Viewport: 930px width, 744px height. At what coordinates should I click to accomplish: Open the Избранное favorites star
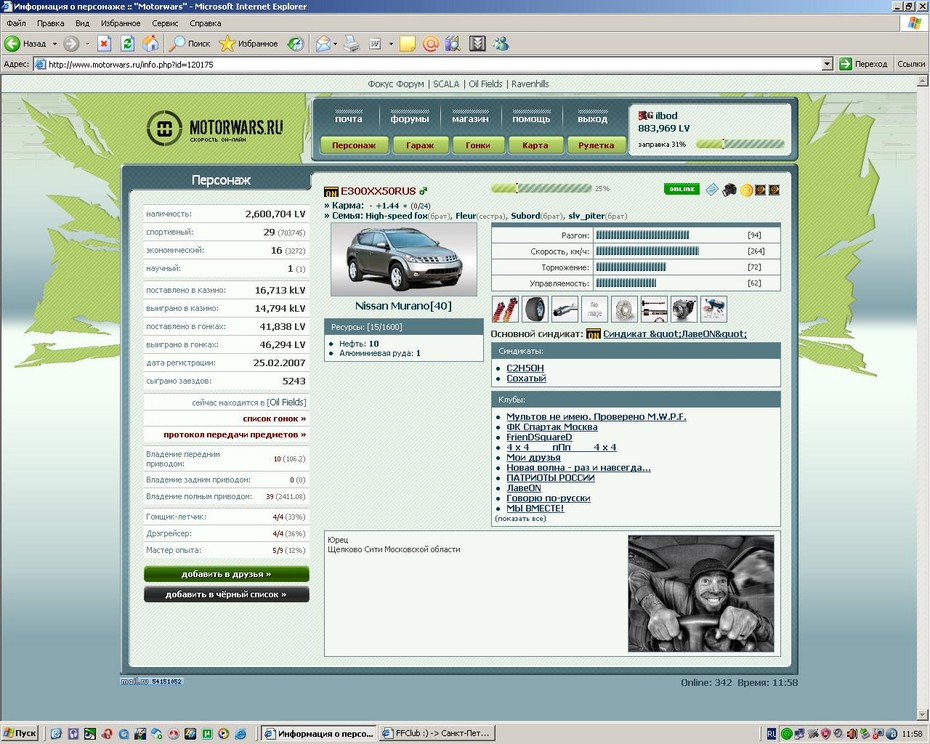pos(248,43)
